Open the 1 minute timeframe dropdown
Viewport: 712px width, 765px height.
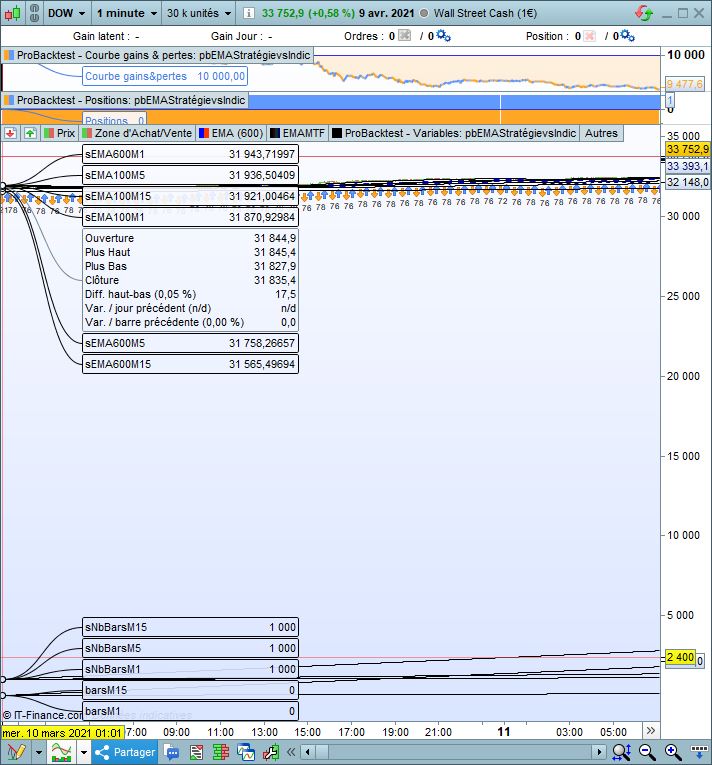[x=126, y=13]
